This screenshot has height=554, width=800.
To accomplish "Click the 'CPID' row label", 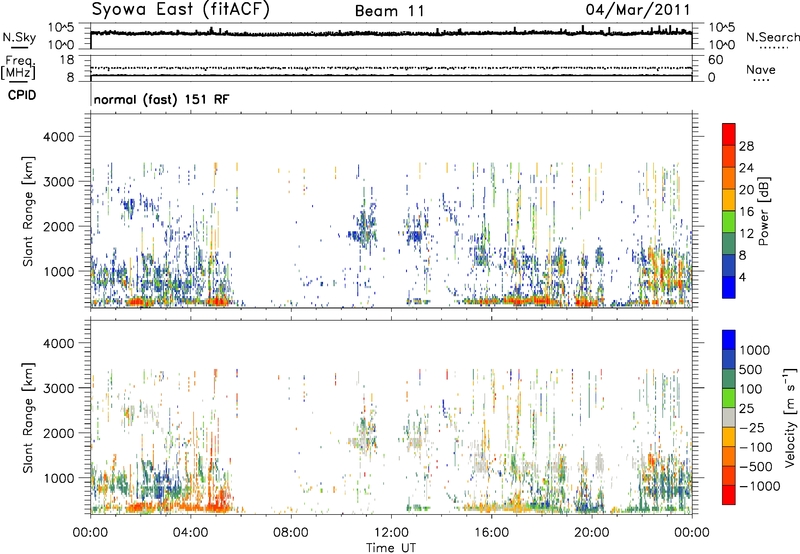I will click(22, 95).
